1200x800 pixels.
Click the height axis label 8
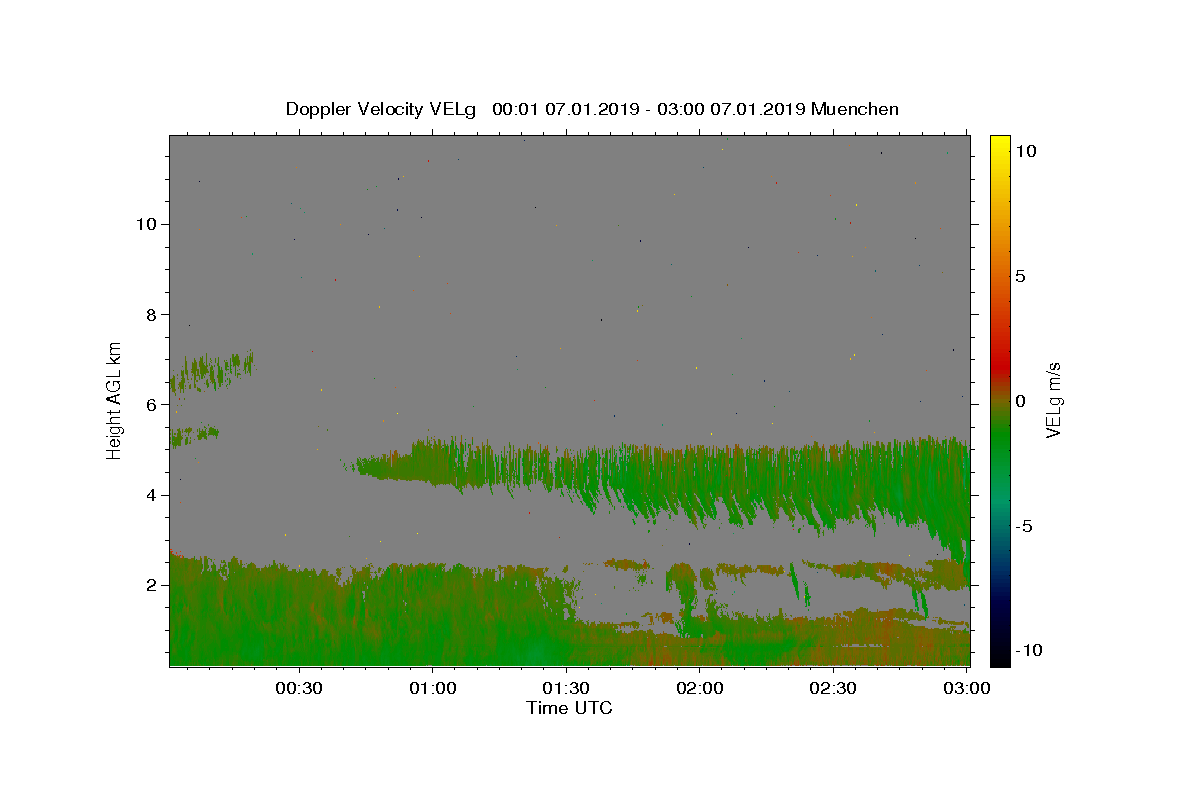tap(150, 315)
